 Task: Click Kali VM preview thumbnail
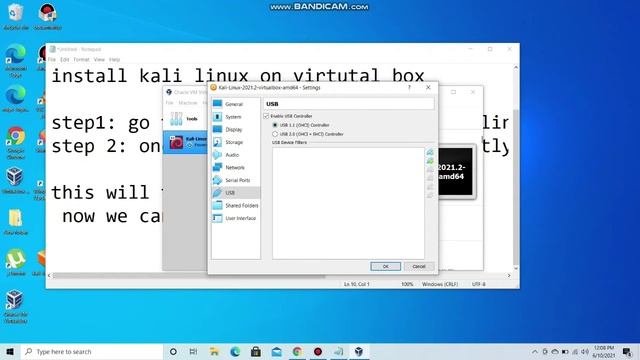[x=455, y=172]
